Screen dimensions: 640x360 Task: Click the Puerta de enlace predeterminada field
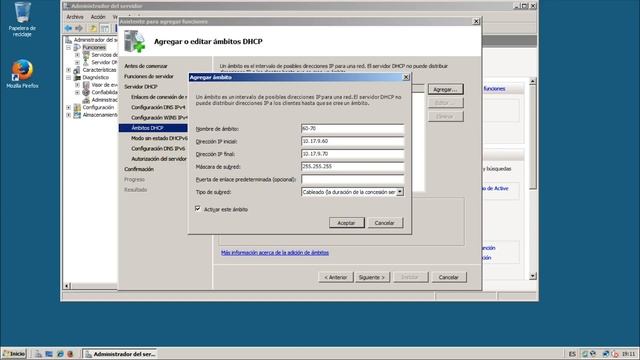tap(352, 179)
